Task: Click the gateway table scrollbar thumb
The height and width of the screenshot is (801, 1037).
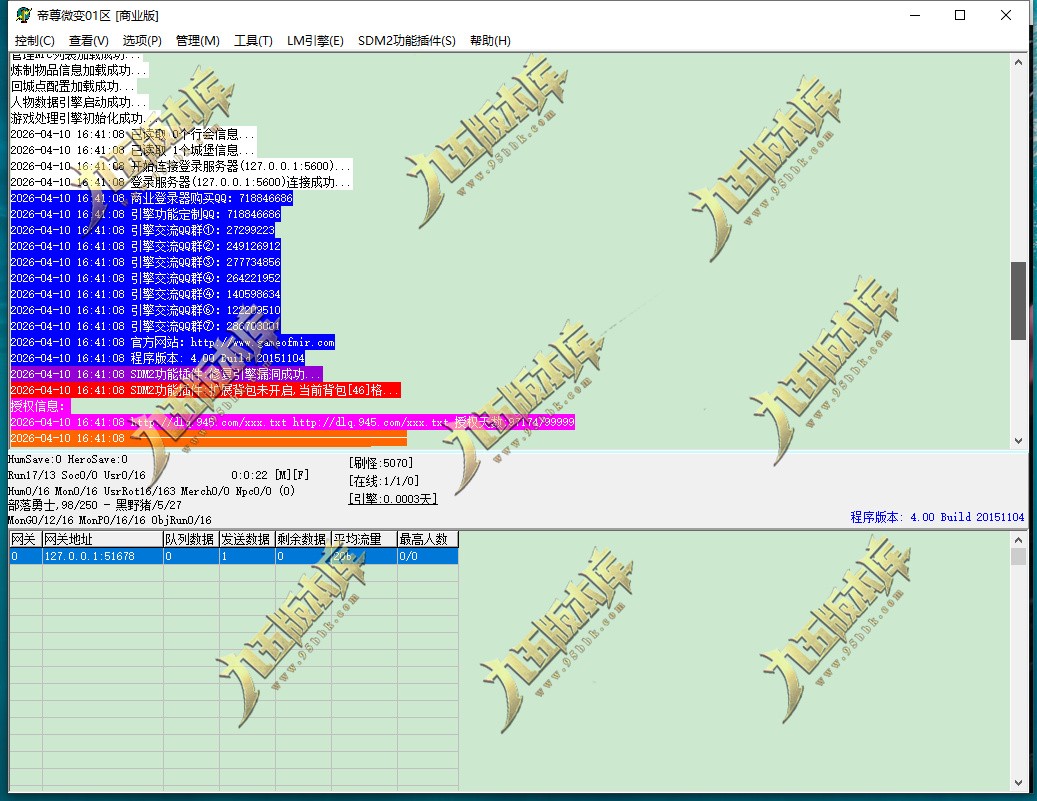Action: (1018, 556)
